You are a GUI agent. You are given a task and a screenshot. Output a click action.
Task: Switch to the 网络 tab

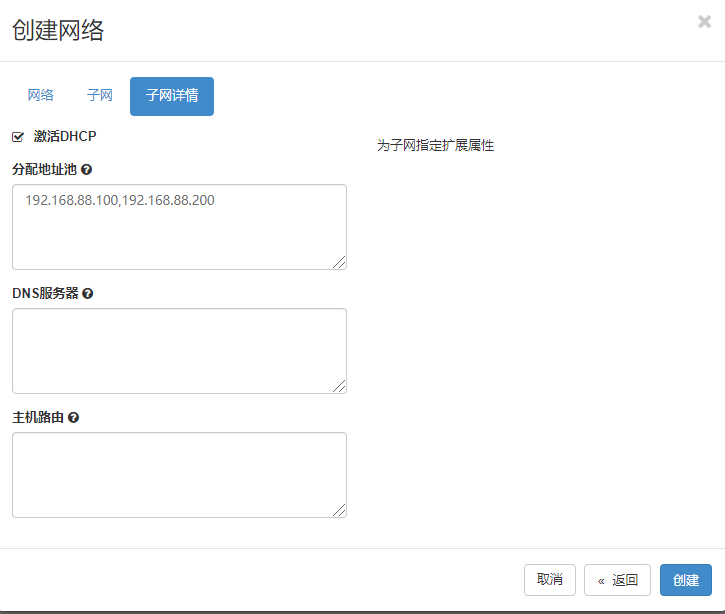click(41, 96)
